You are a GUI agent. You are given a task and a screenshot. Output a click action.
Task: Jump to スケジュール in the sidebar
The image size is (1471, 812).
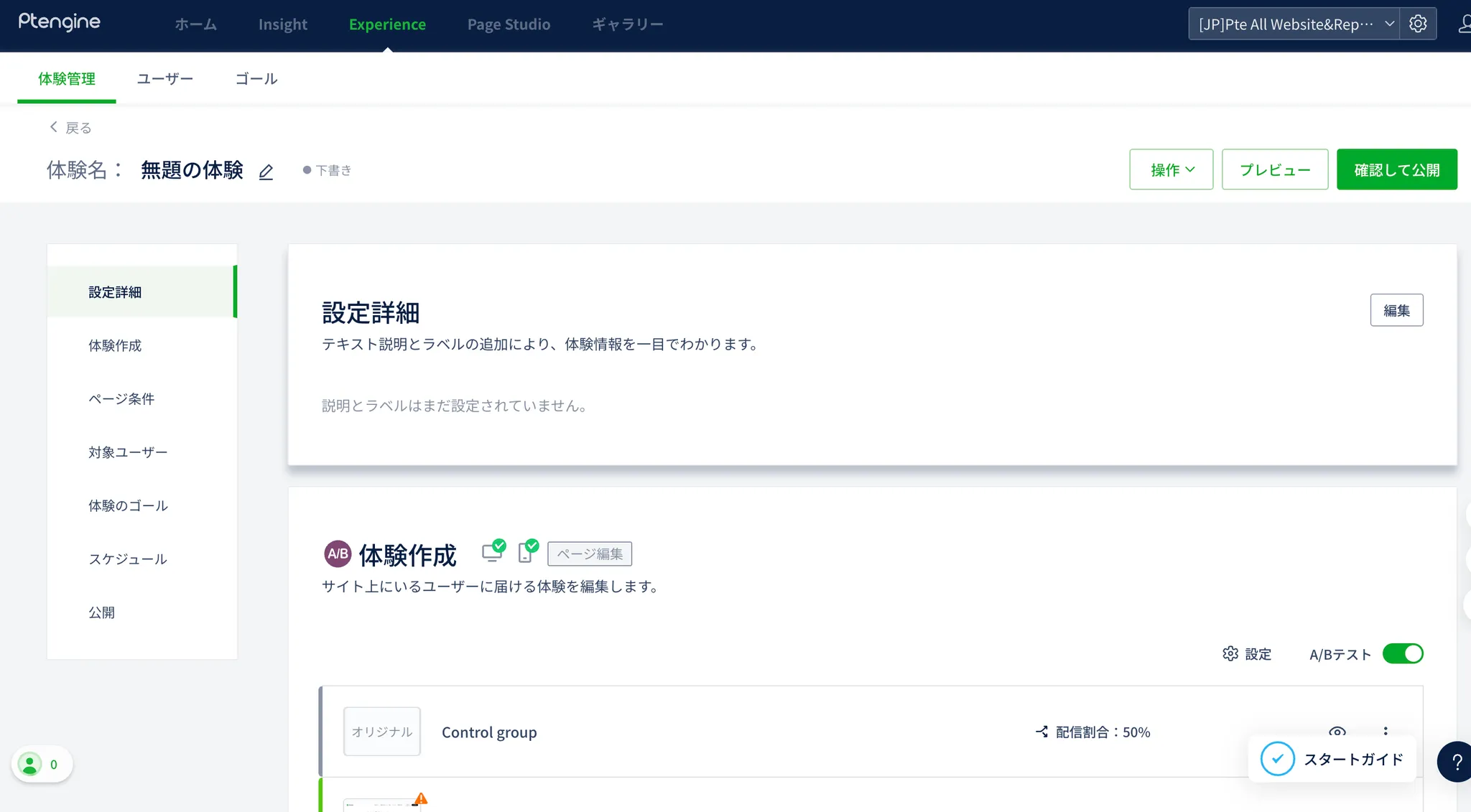[x=128, y=559]
